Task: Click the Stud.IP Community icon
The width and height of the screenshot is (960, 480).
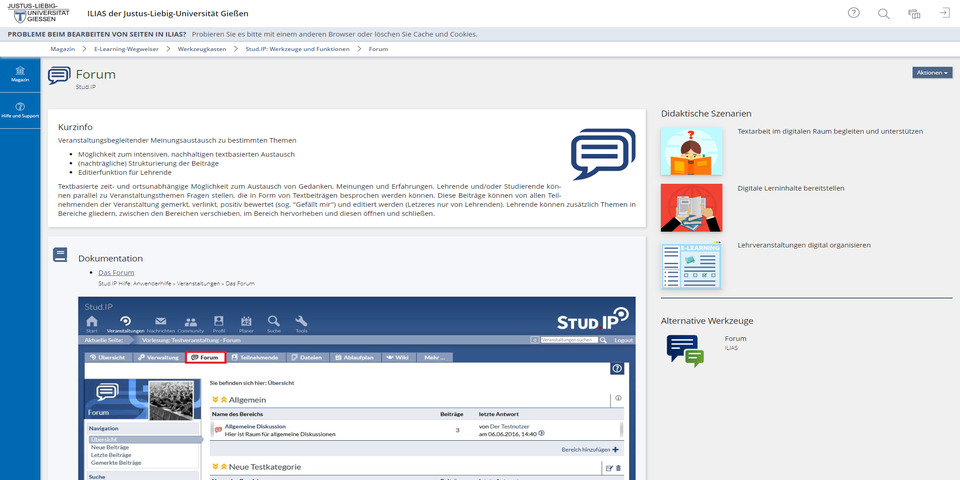Action: (x=190, y=324)
